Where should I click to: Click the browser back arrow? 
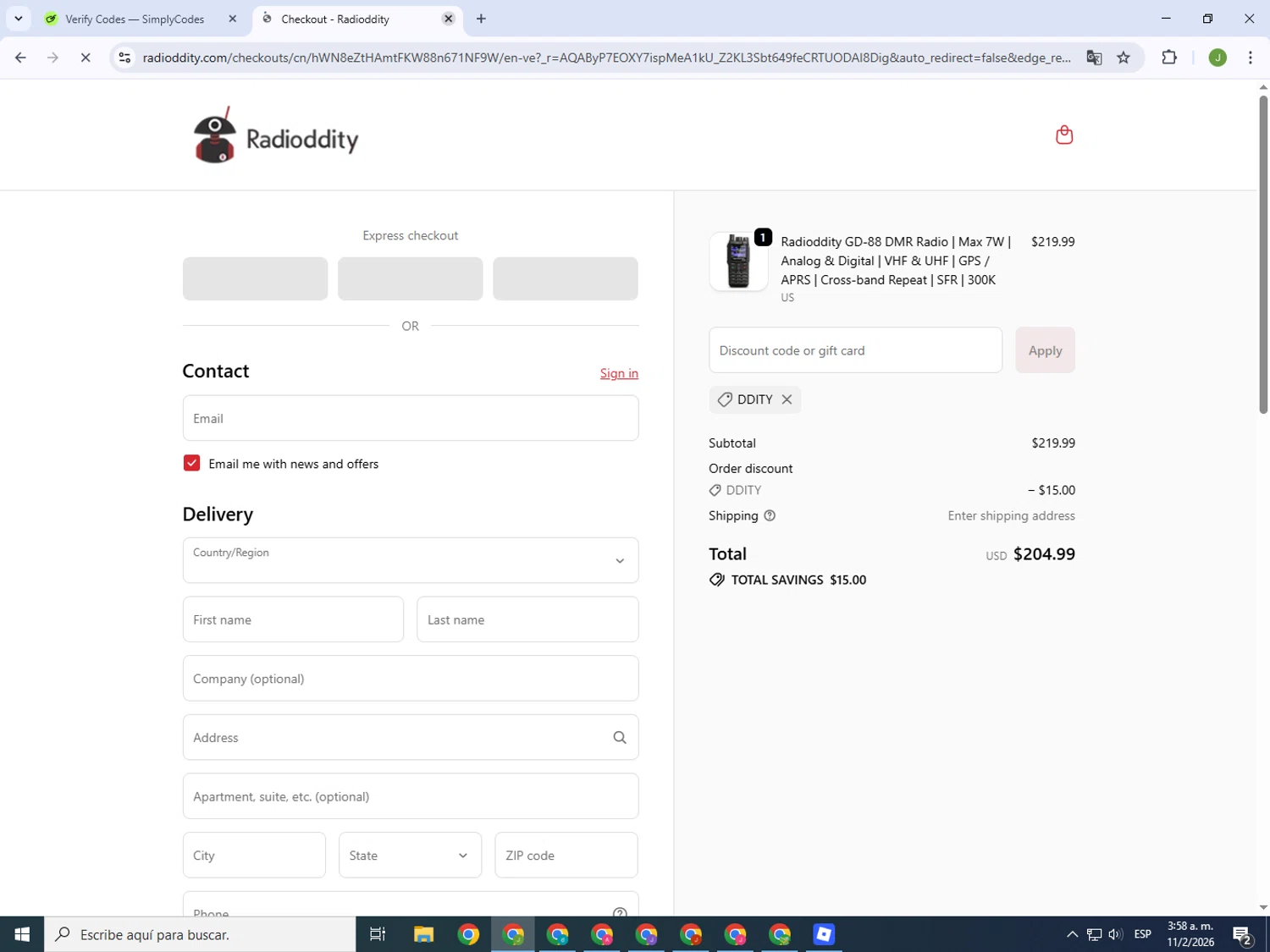(x=20, y=58)
